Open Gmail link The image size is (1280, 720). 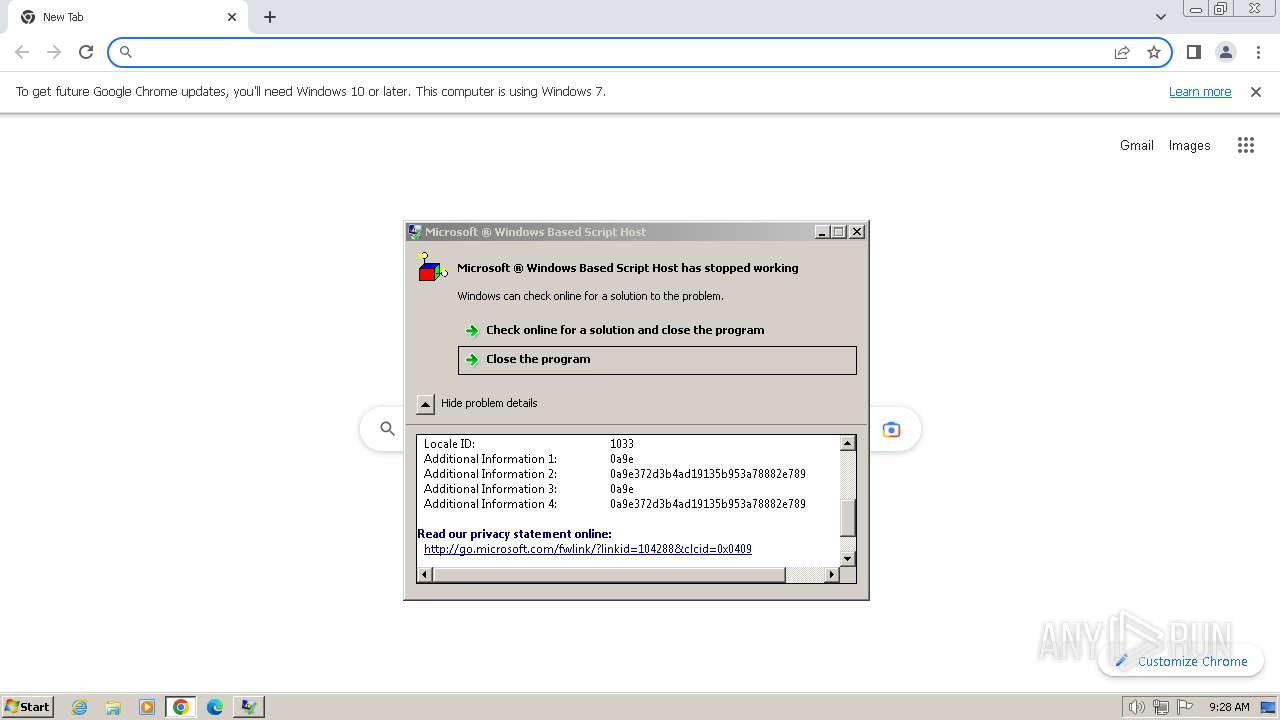[1137, 145]
